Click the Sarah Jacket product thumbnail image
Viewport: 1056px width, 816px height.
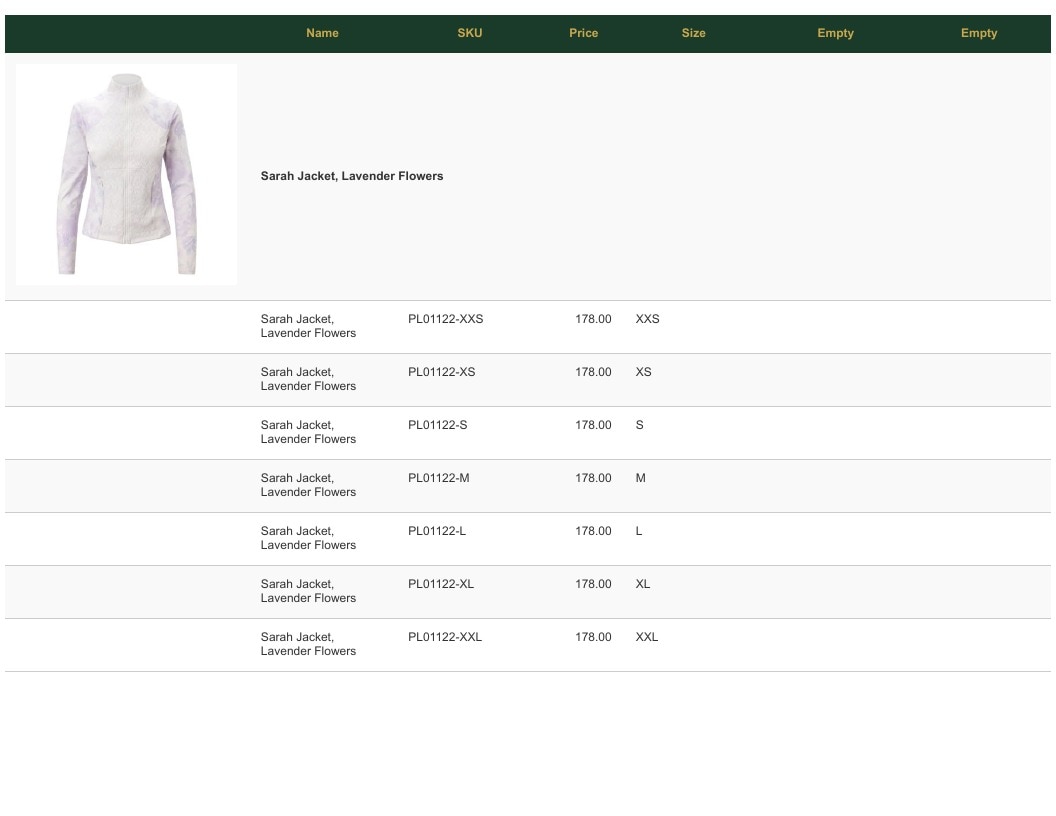[x=127, y=174]
